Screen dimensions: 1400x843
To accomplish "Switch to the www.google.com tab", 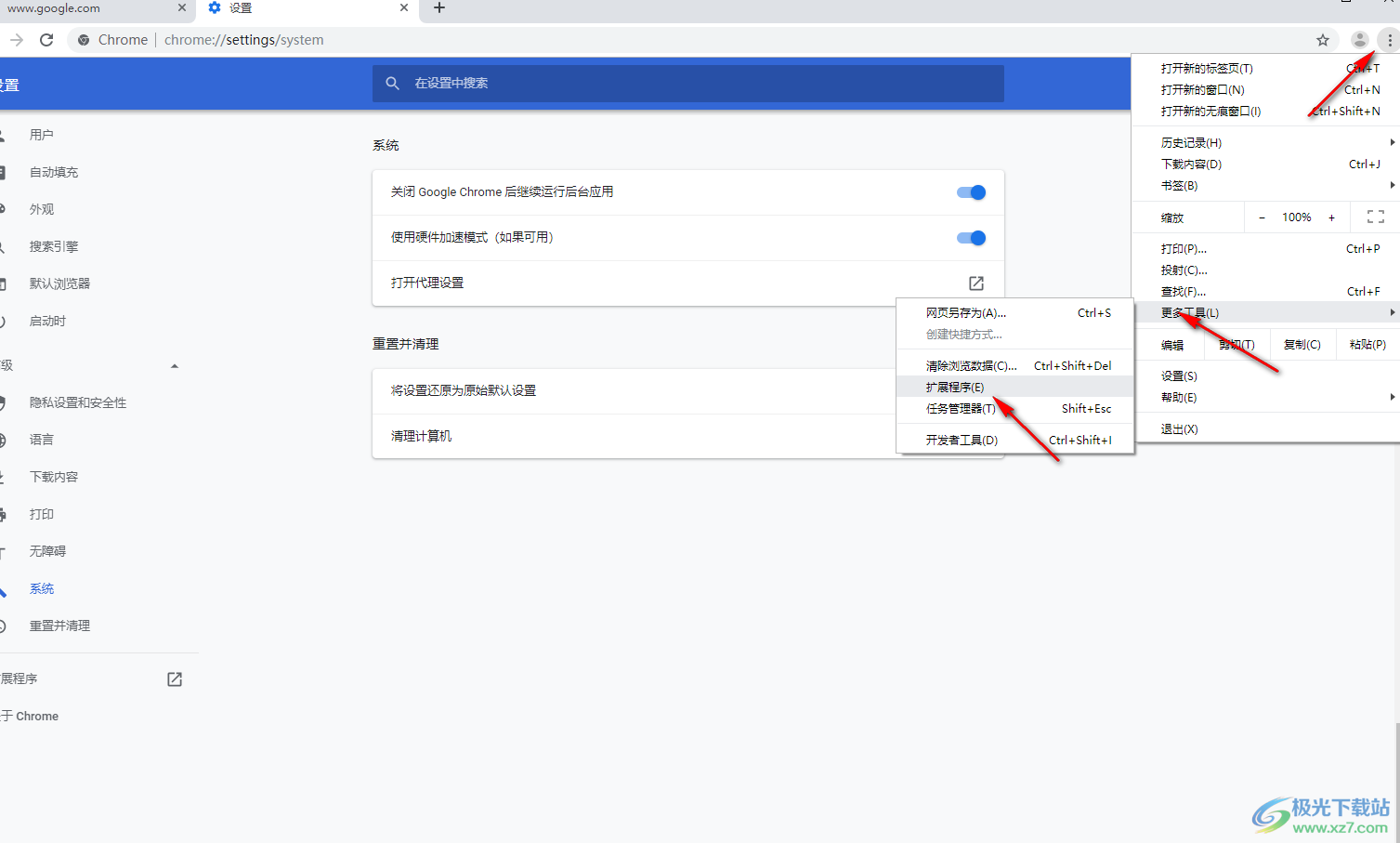I will (93, 8).
